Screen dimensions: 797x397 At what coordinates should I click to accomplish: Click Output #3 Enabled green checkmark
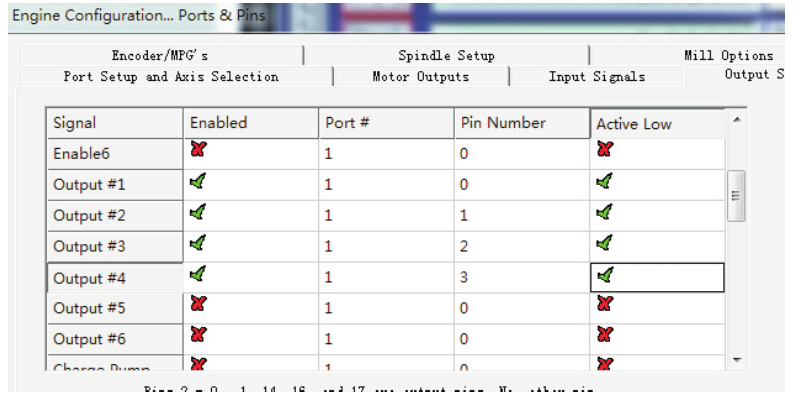click(x=198, y=242)
